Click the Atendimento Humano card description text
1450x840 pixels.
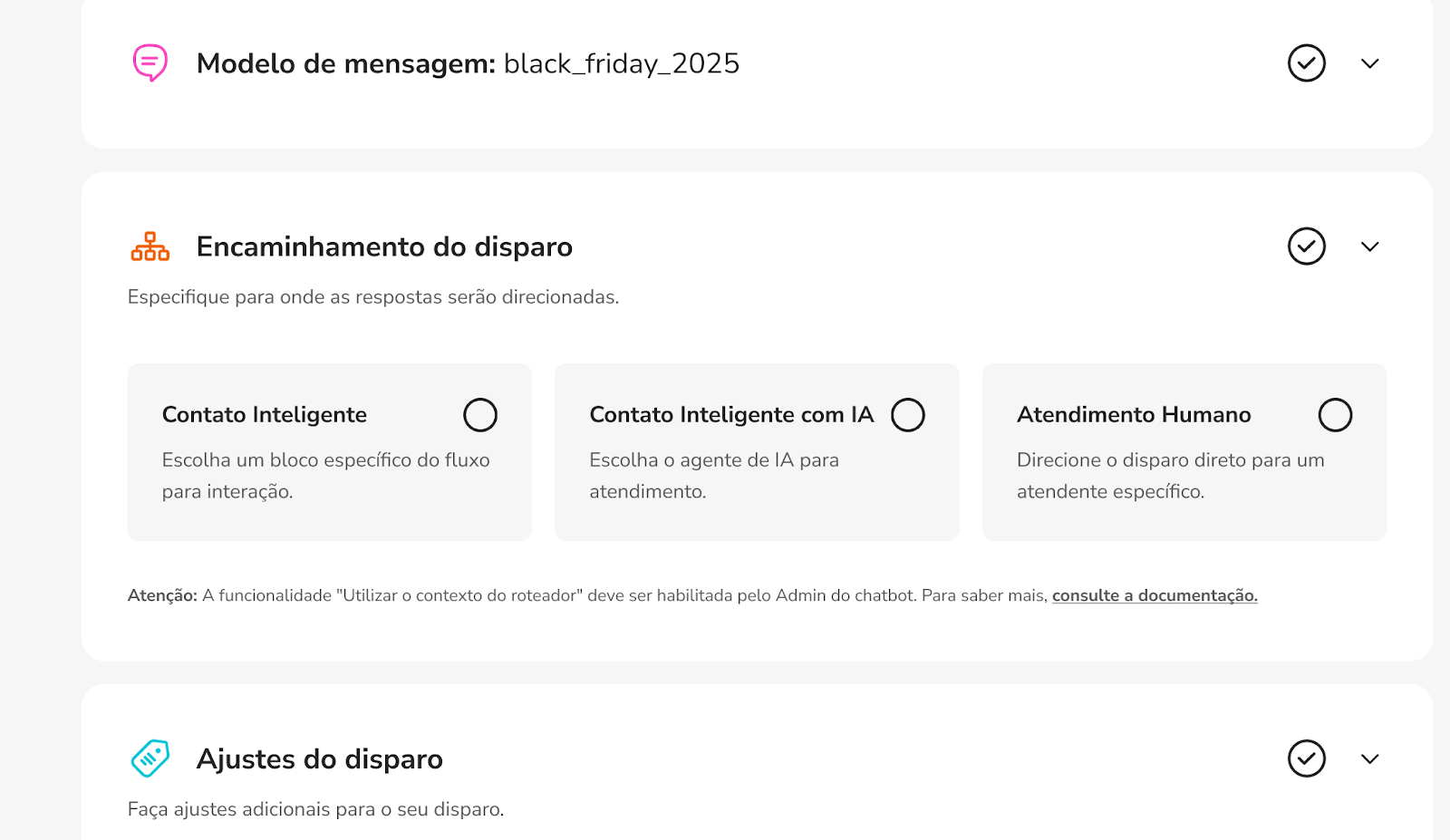point(1170,476)
